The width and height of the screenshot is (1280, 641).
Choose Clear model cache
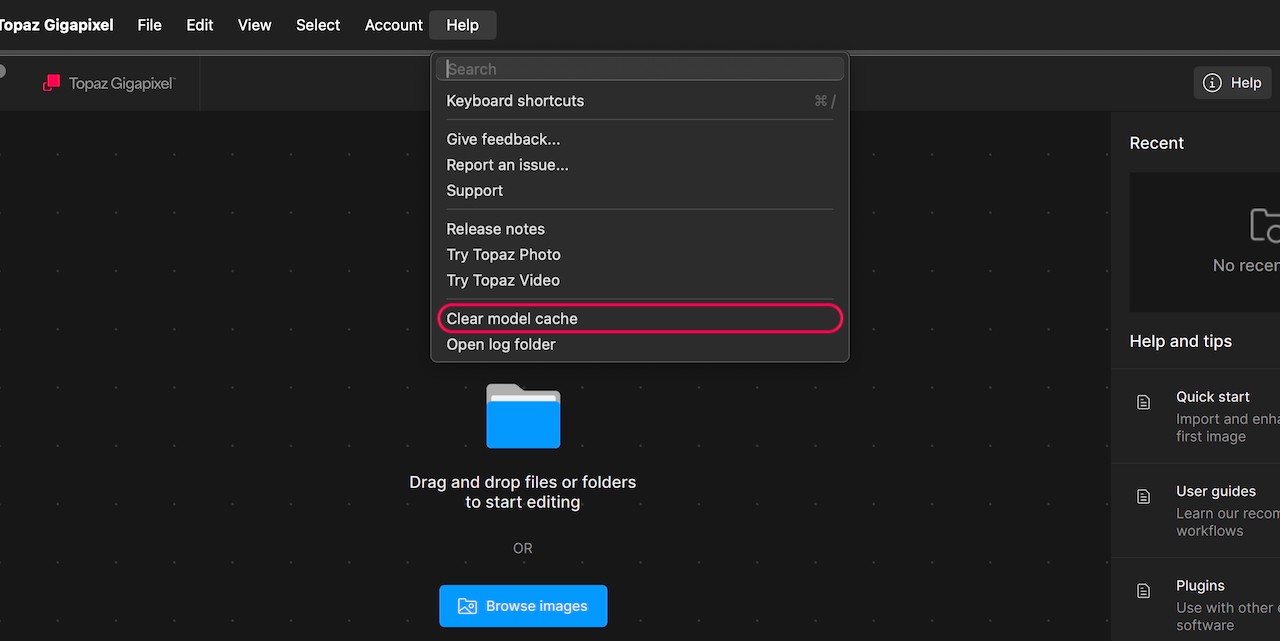coord(640,319)
